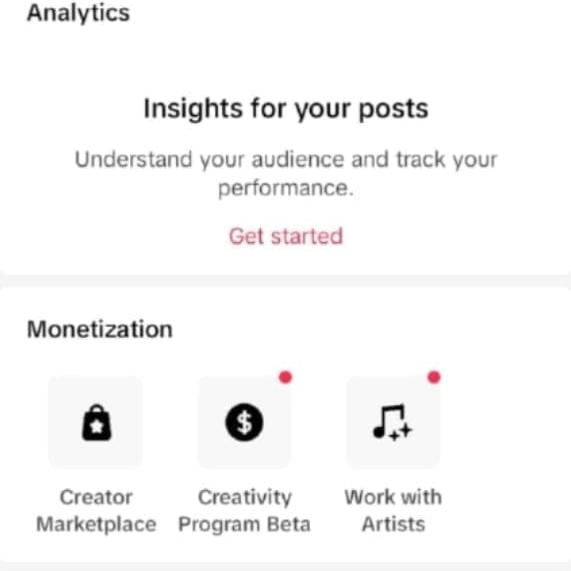Tap the gray tile behind the marketplace bag
The height and width of the screenshot is (571, 571).
[95, 422]
